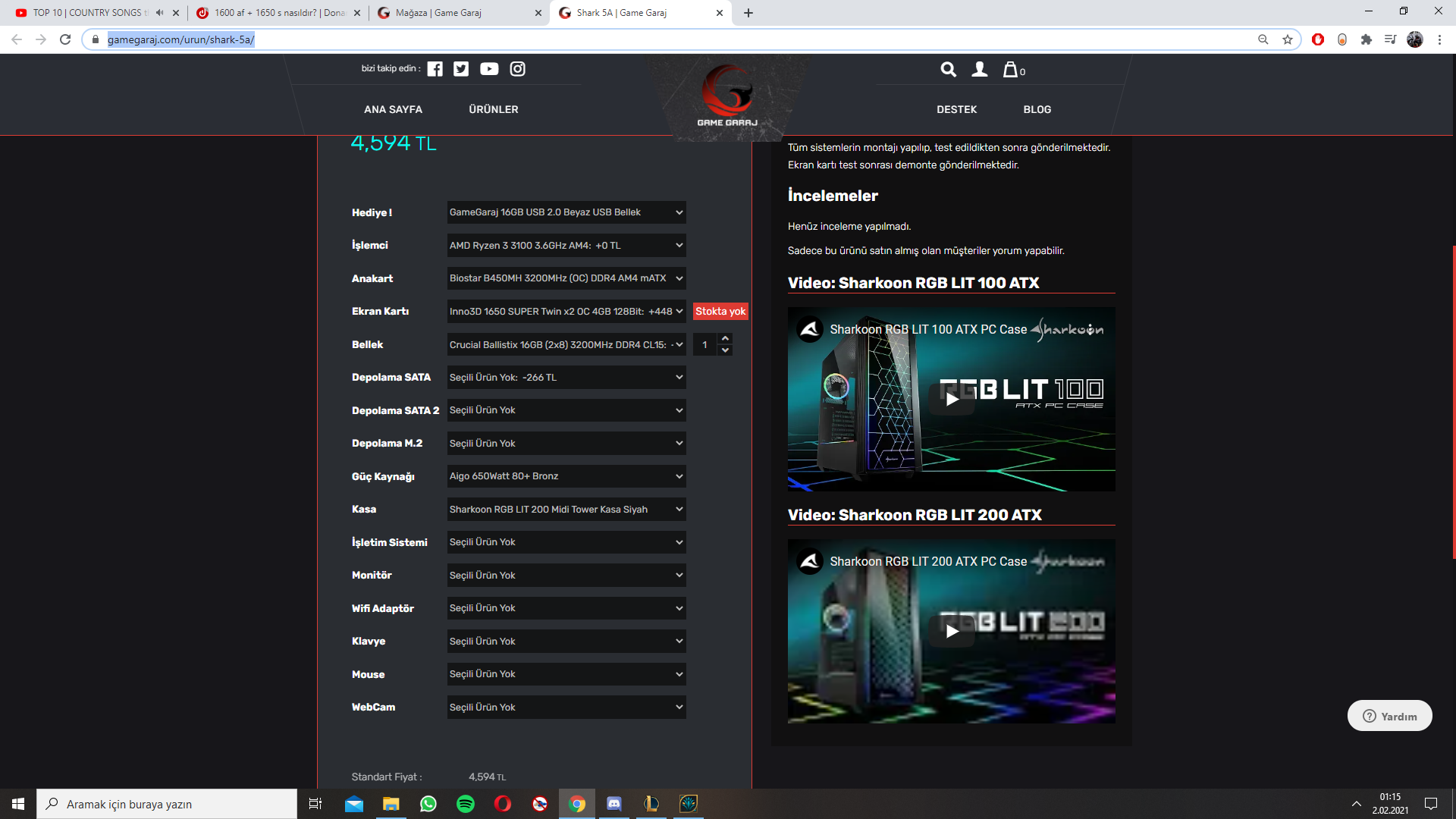Mute the TOP 10 Country Songs tab
The image size is (1456, 819).
tap(159, 13)
